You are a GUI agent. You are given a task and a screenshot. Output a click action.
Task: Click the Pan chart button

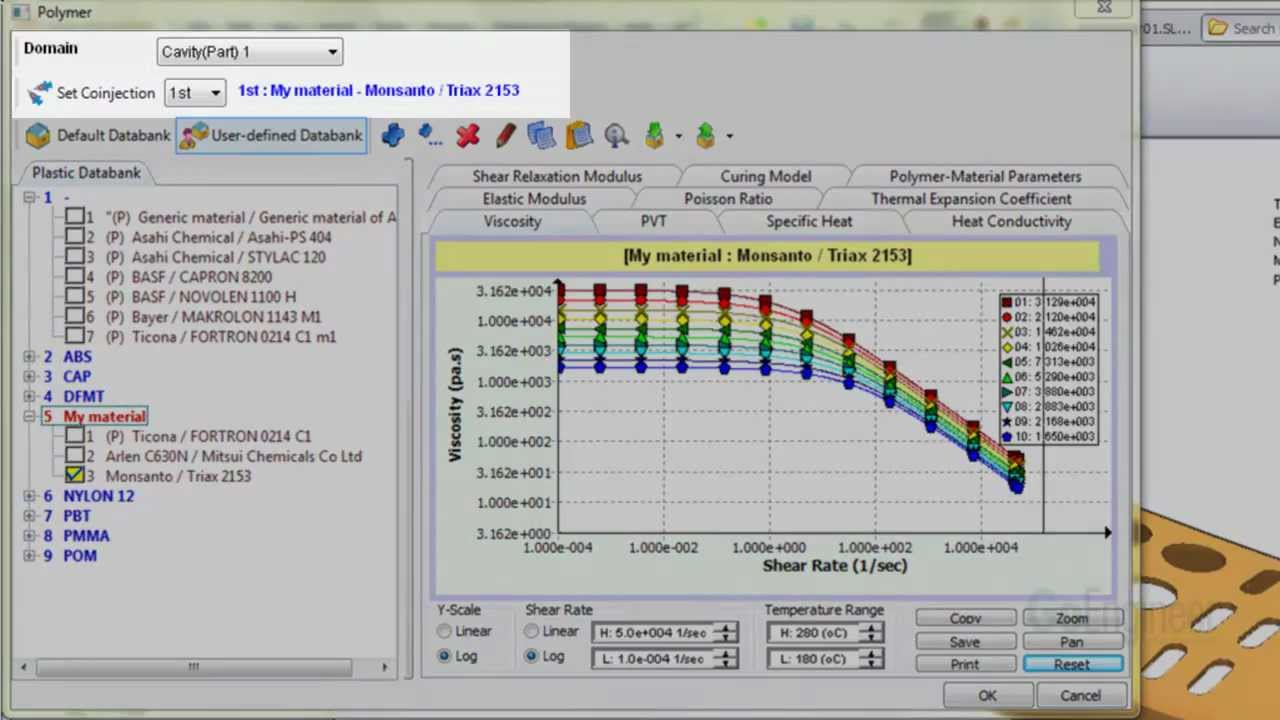click(x=1072, y=641)
